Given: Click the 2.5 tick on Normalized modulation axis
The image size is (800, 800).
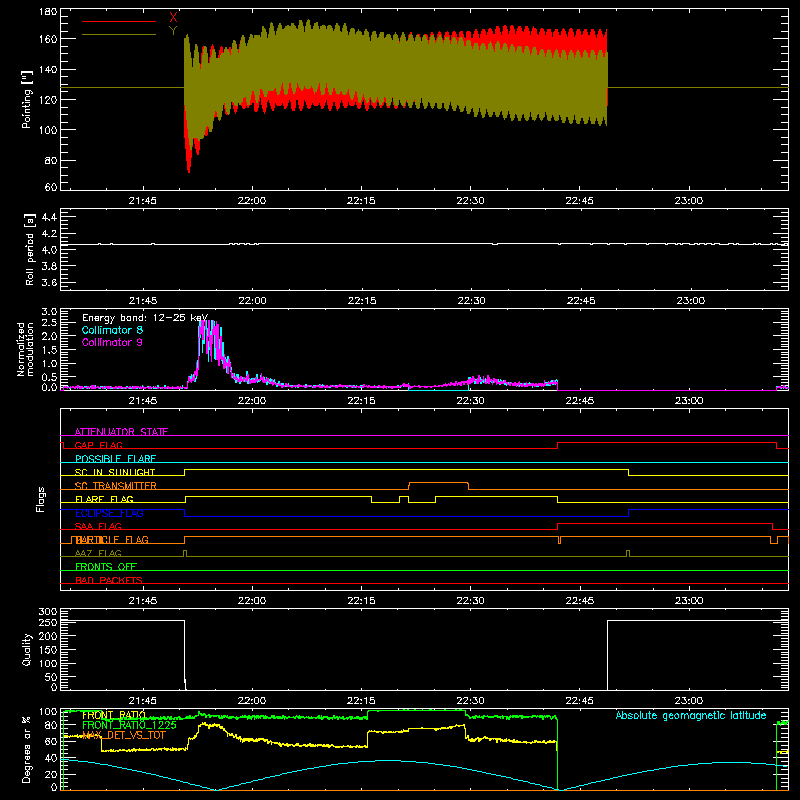Looking at the screenshot, I should (49, 322).
